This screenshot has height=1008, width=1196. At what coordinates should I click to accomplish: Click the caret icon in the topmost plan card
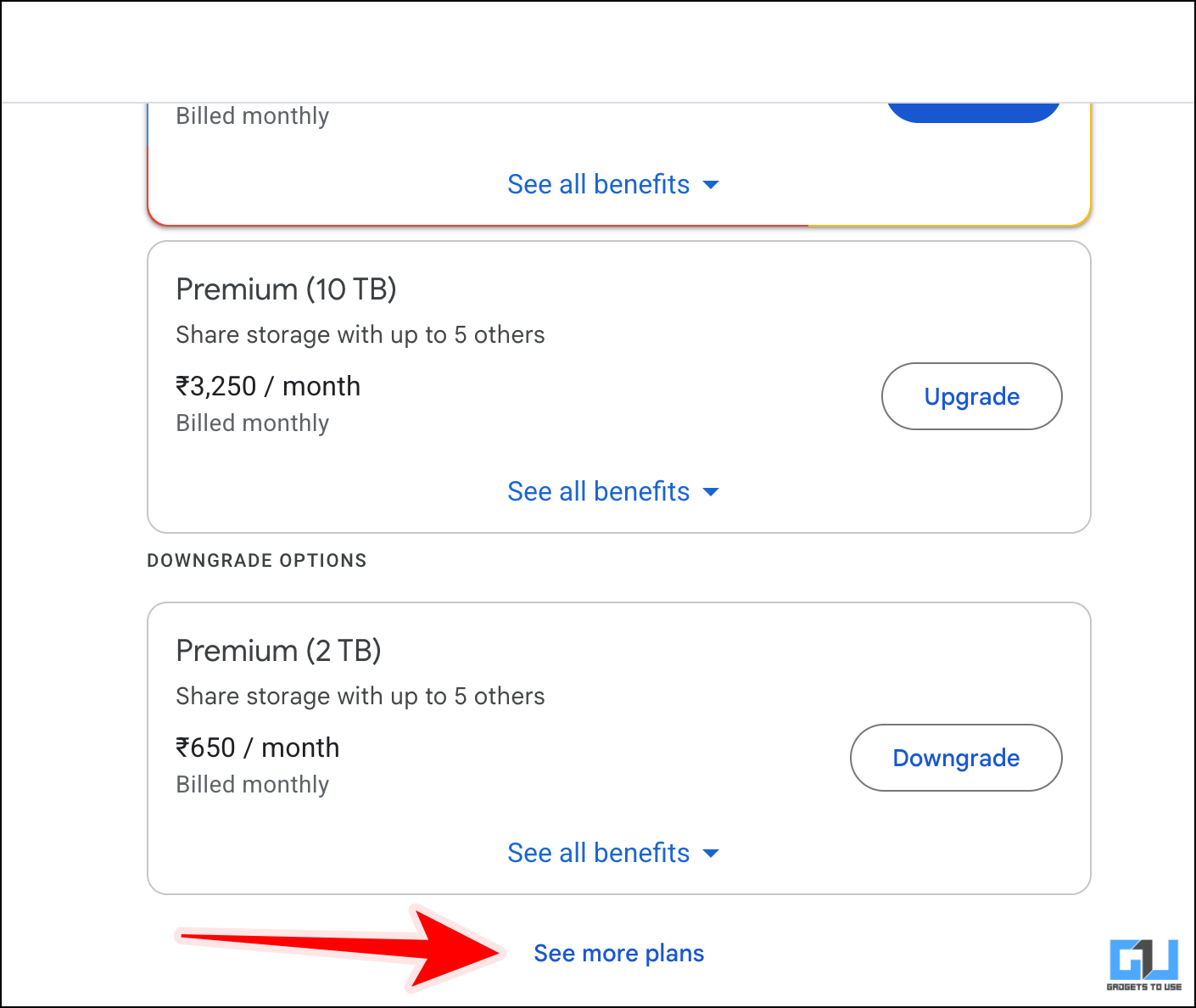click(x=712, y=185)
